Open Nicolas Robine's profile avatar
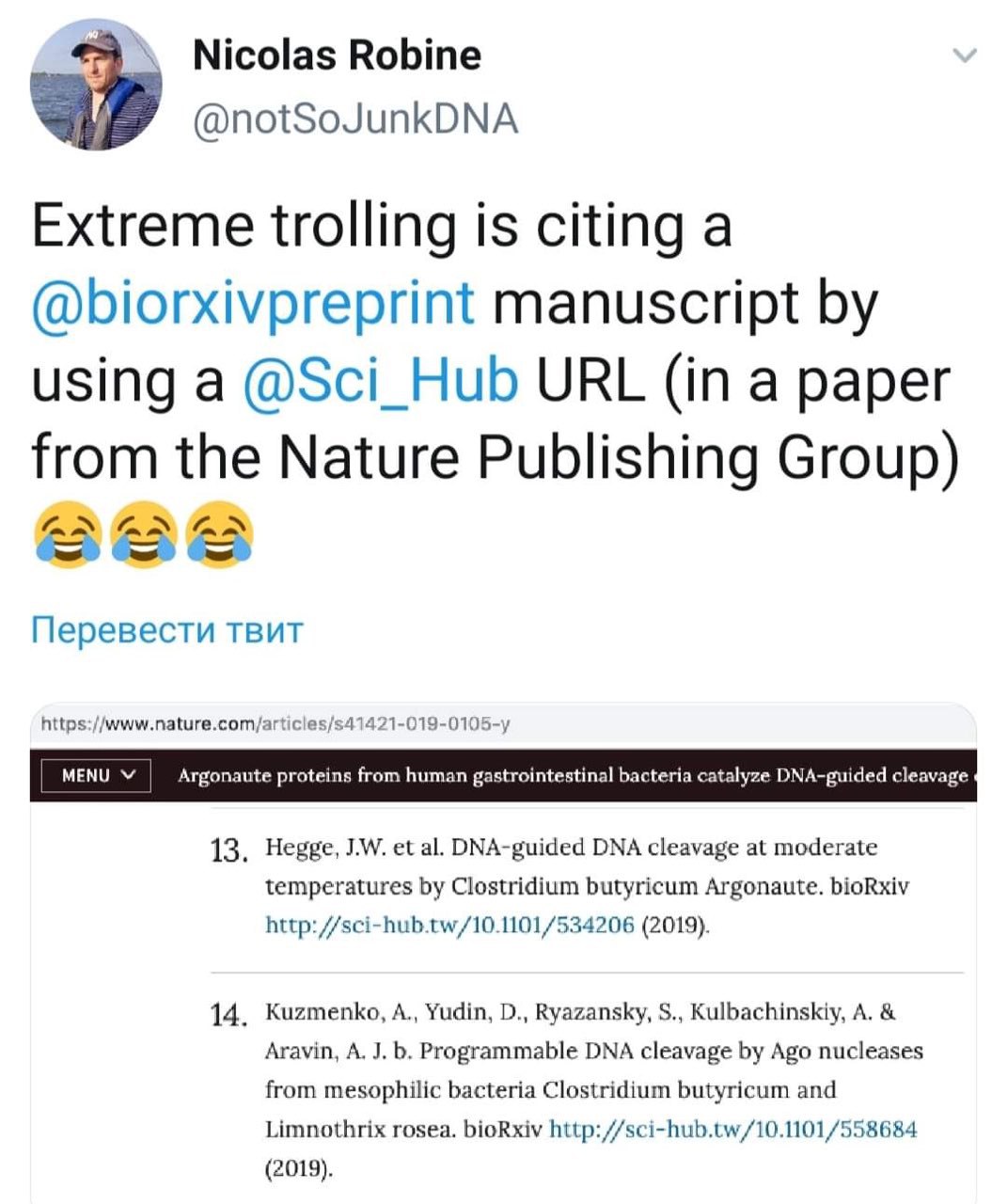1007x1204 pixels. [x=96, y=84]
